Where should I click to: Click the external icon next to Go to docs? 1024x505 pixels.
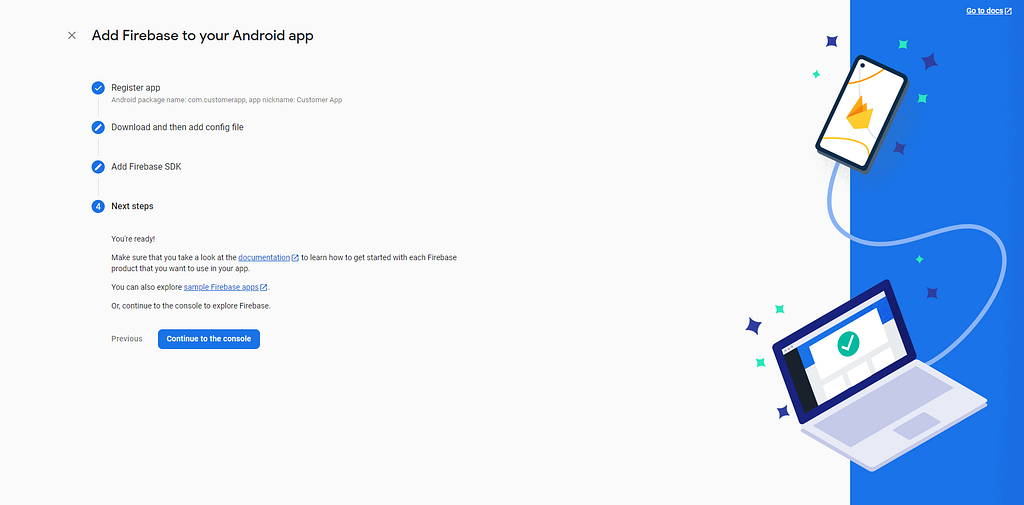click(1008, 11)
